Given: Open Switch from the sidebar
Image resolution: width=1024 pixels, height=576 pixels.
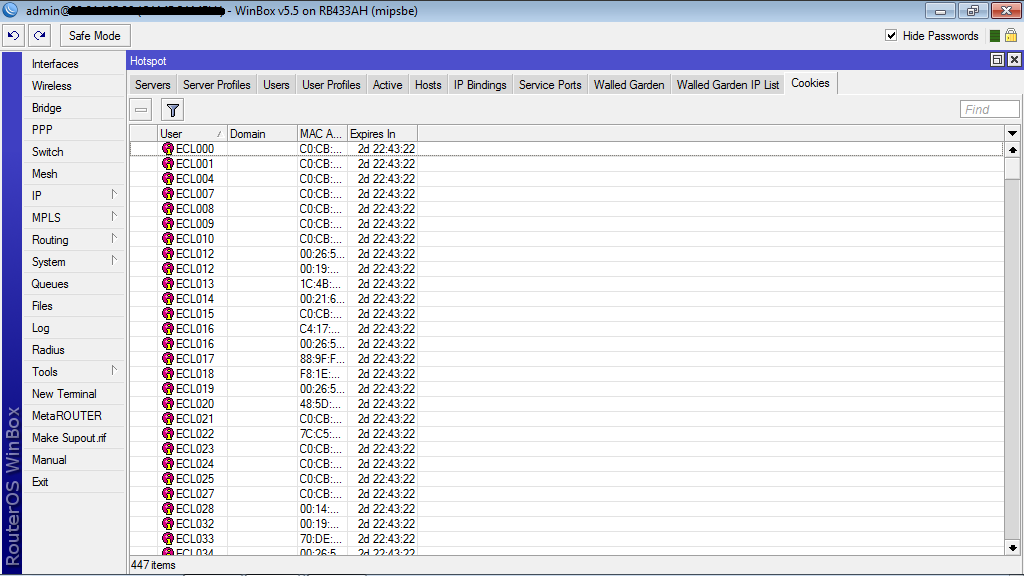Looking at the screenshot, I should 74,152.
